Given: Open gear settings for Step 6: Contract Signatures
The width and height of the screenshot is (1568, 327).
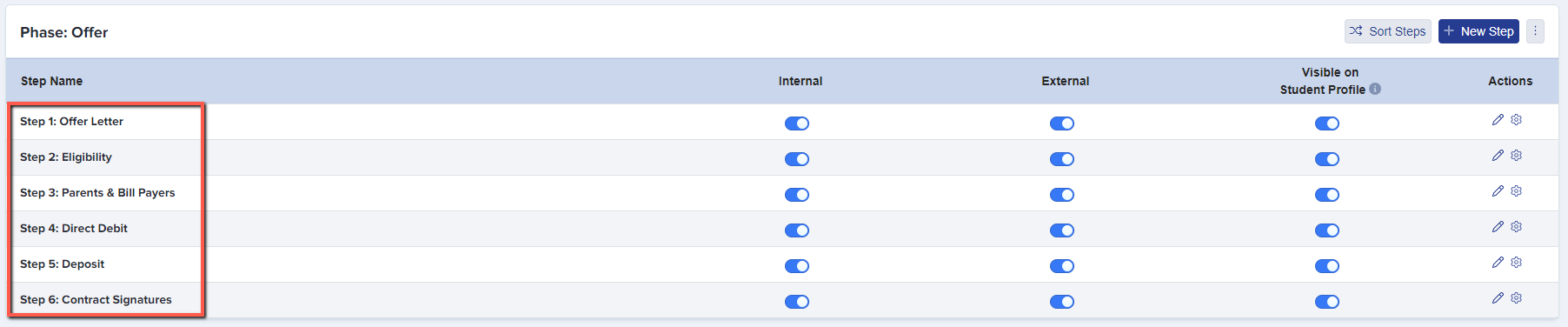Looking at the screenshot, I should point(1517,298).
